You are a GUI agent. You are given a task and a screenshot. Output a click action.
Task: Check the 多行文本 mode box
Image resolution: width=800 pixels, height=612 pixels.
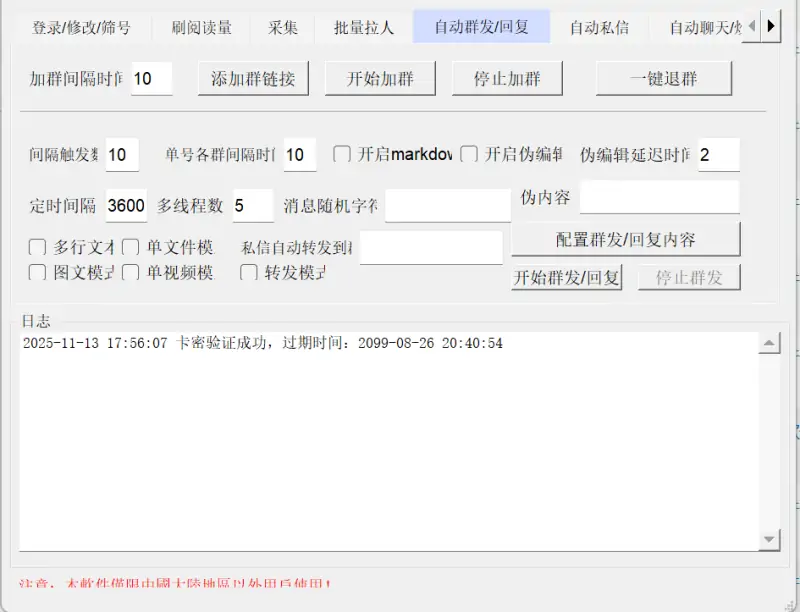[x=37, y=246]
